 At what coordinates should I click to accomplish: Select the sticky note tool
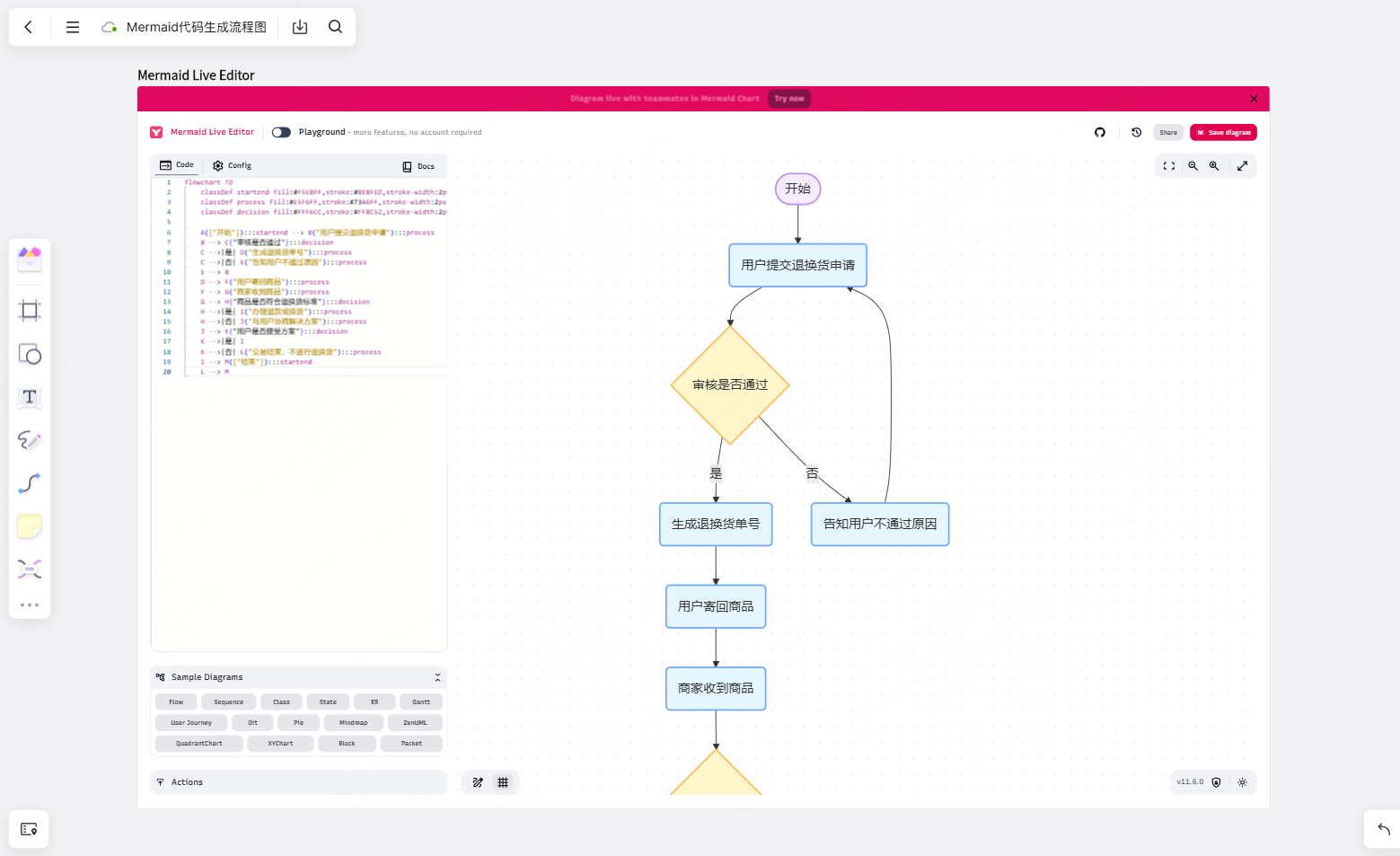click(30, 526)
